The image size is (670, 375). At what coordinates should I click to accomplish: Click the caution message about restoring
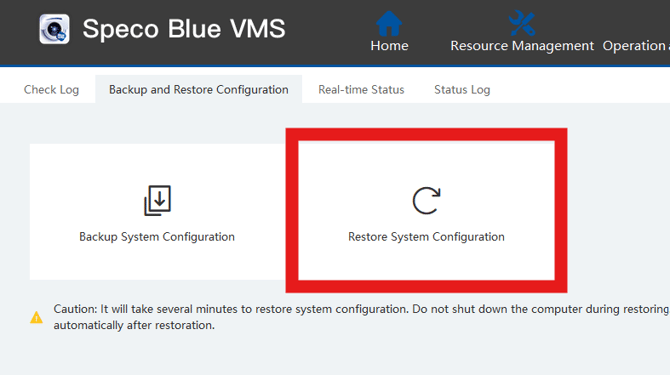pos(361,317)
